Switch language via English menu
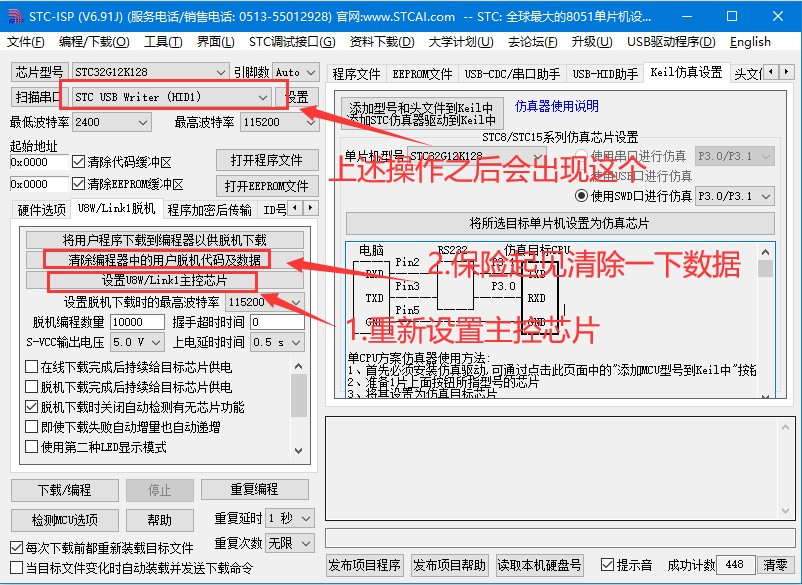The width and height of the screenshot is (802, 585). coord(750,42)
